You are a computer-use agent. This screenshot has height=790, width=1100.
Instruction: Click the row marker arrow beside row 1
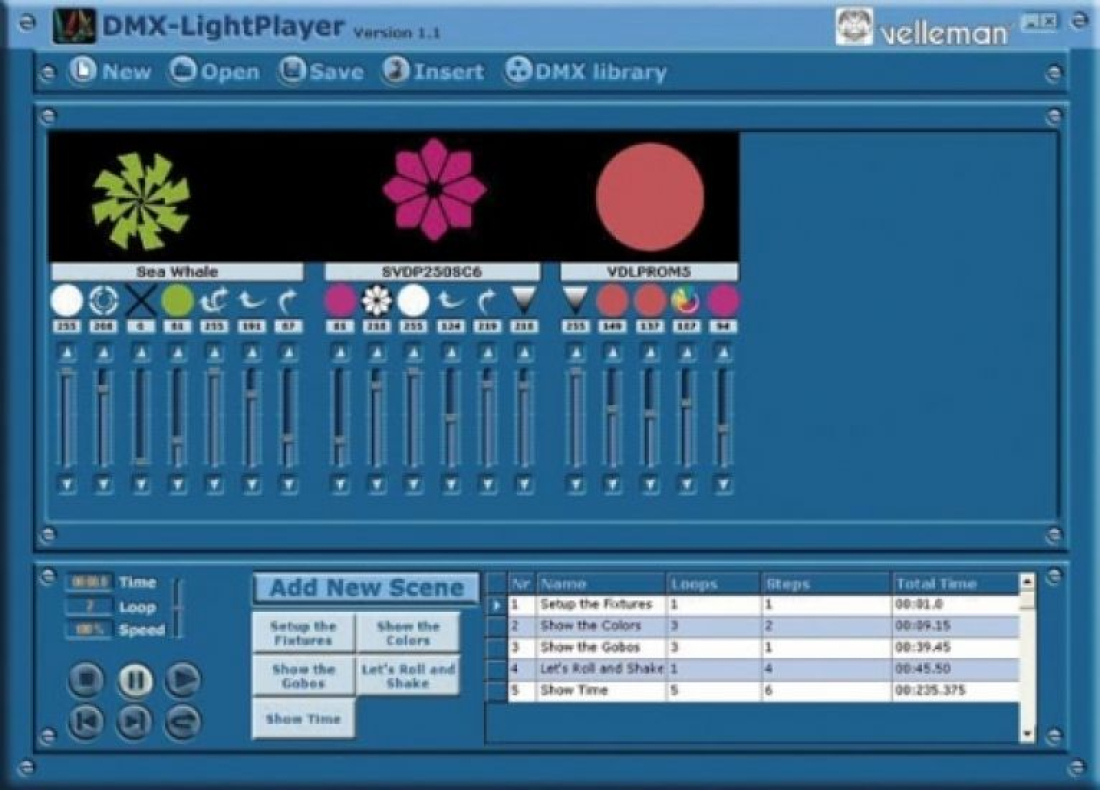[497, 605]
